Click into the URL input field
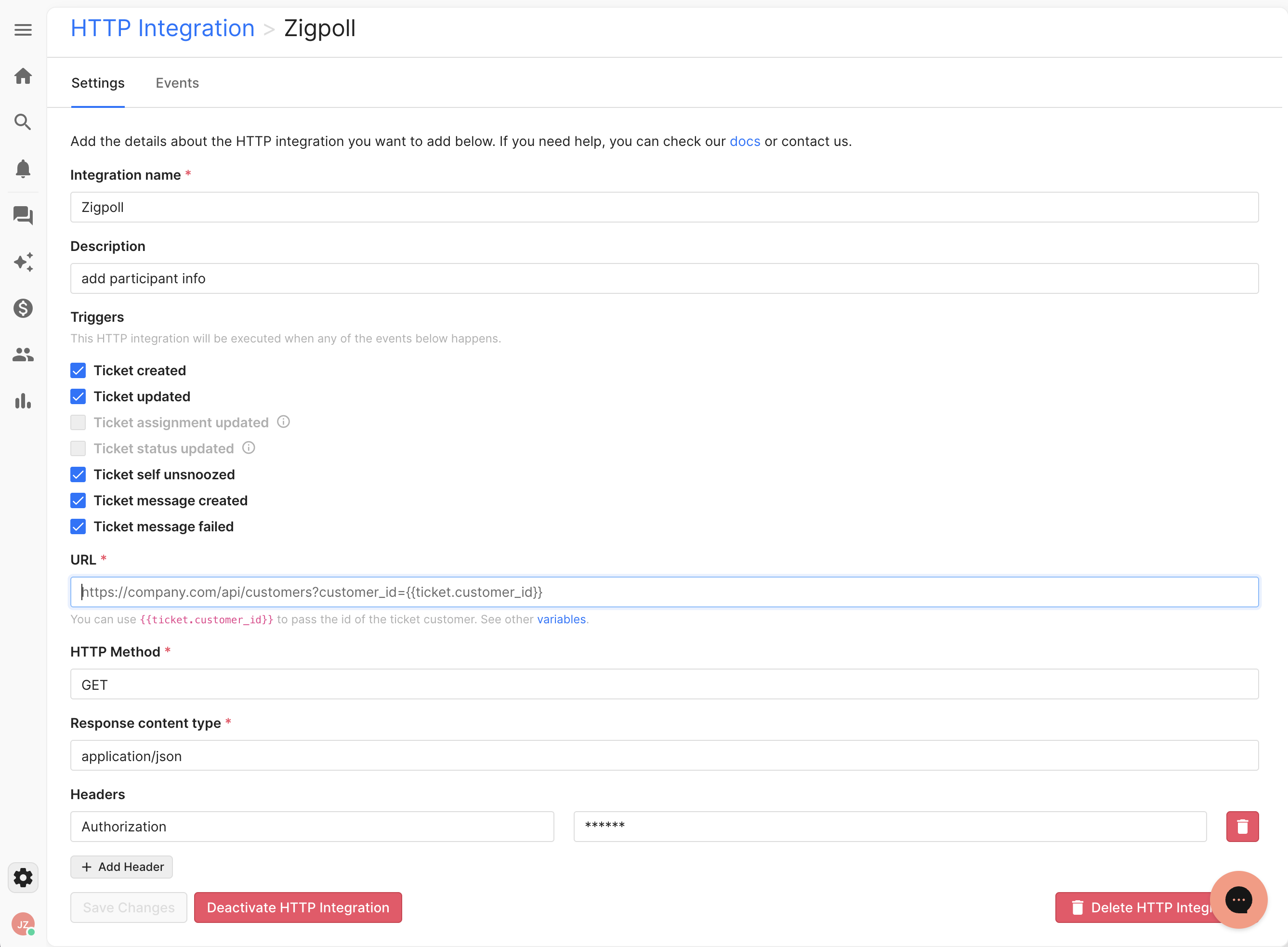1288x947 pixels. [x=664, y=592]
